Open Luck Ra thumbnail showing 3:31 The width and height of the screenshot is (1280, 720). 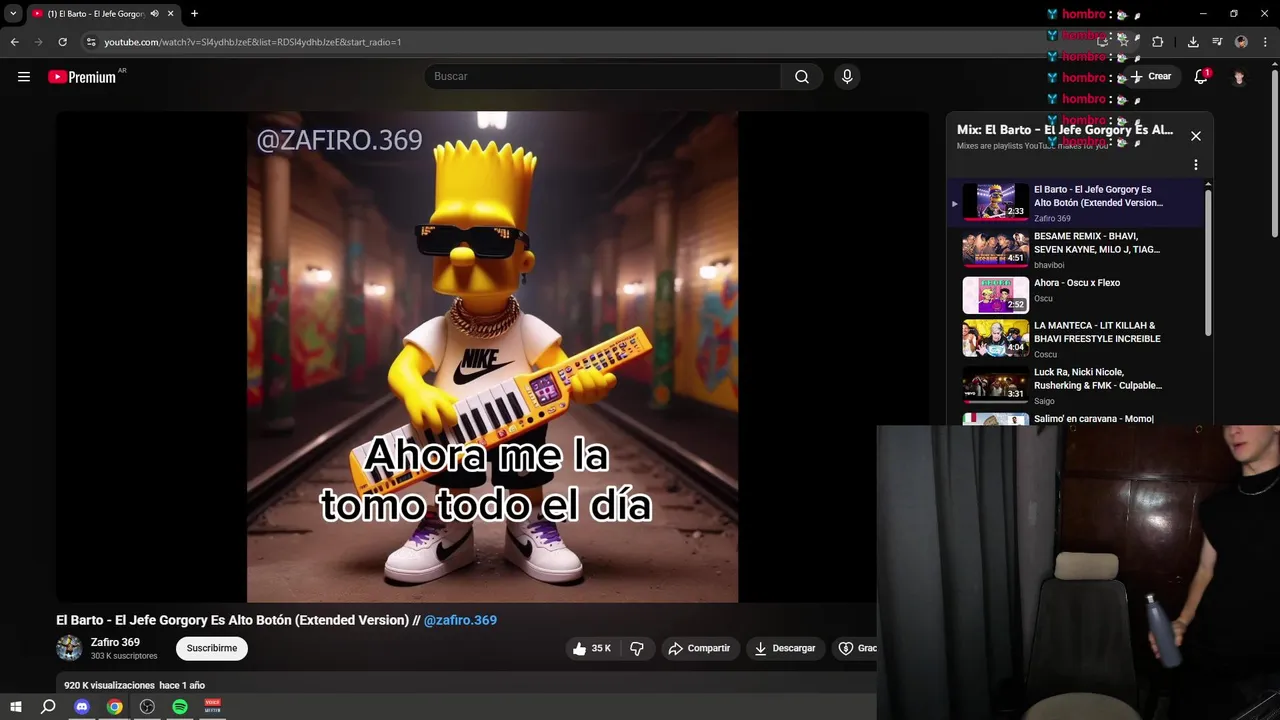[995, 386]
